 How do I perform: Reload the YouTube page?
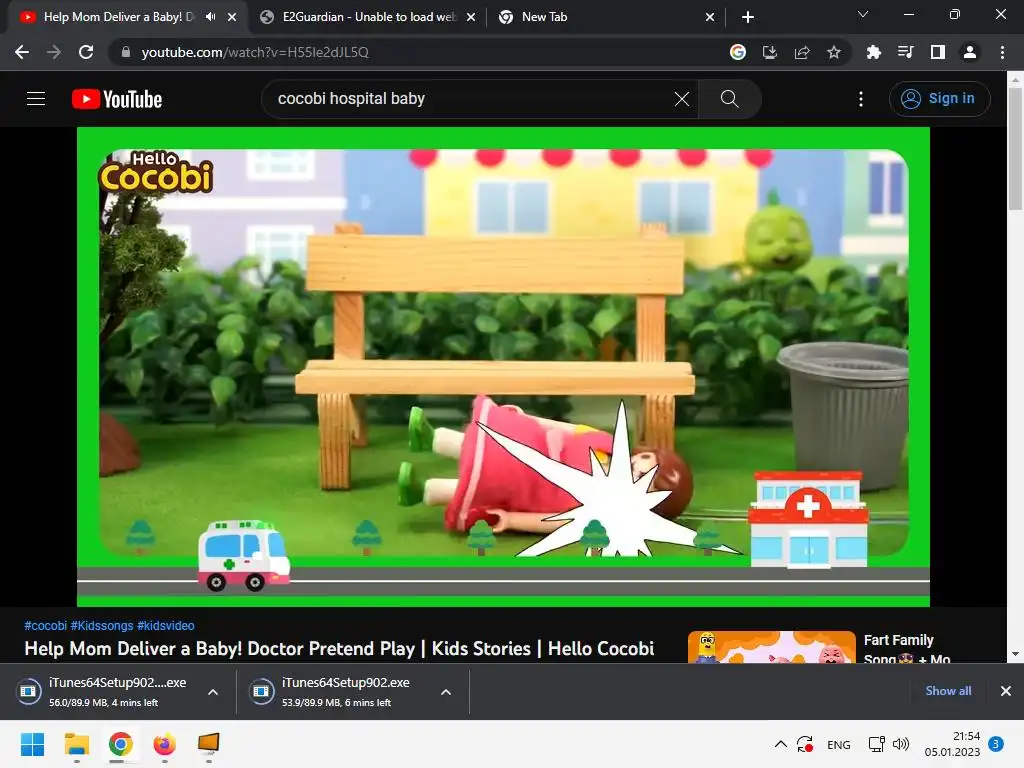(x=86, y=52)
